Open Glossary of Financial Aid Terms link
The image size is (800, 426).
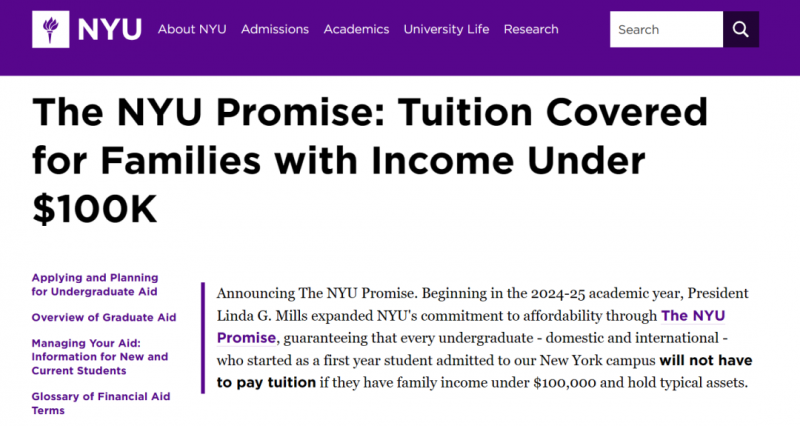tap(101, 403)
